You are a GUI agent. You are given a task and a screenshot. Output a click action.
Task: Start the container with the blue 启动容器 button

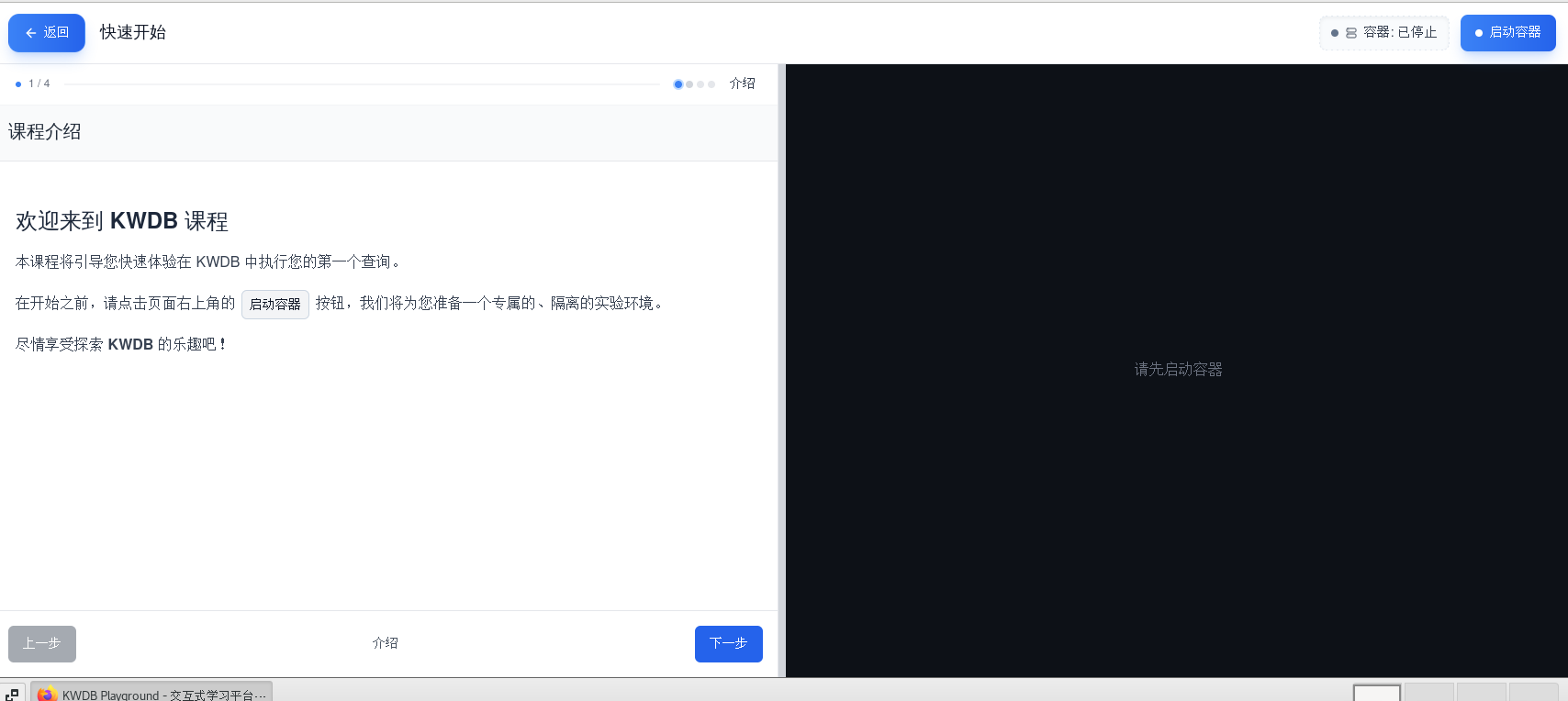coord(1507,33)
